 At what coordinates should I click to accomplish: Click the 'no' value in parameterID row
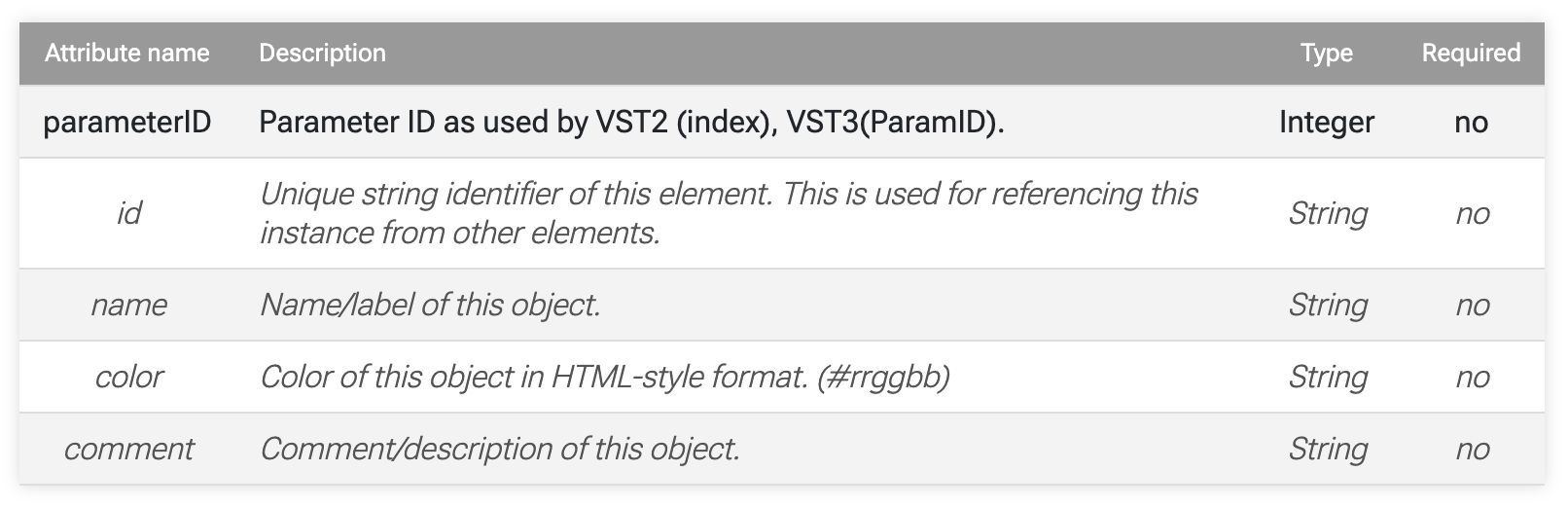click(x=1471, y=122)
